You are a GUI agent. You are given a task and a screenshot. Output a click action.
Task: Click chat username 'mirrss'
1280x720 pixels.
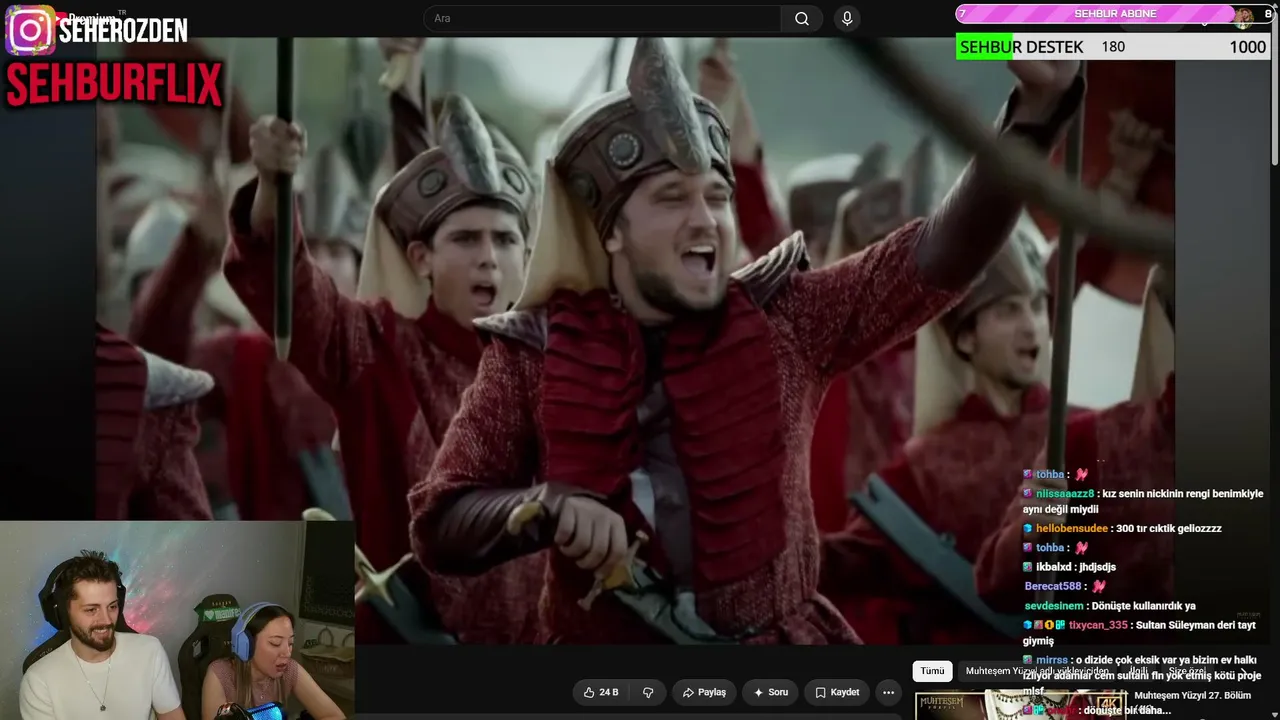[1052, 661]
